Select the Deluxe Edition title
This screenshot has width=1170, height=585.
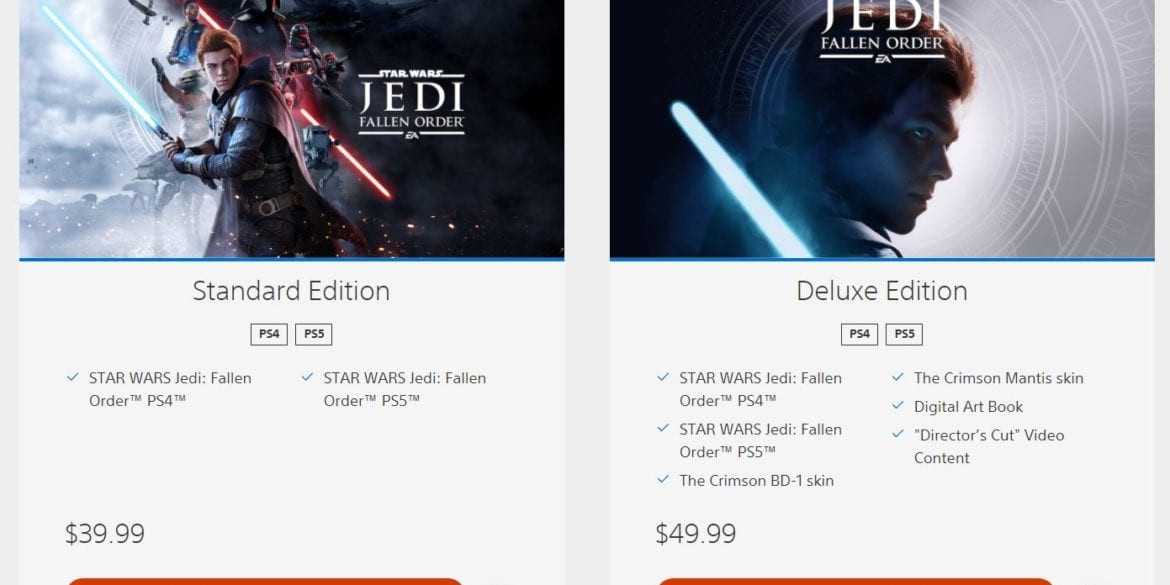[x=882, y=290]
